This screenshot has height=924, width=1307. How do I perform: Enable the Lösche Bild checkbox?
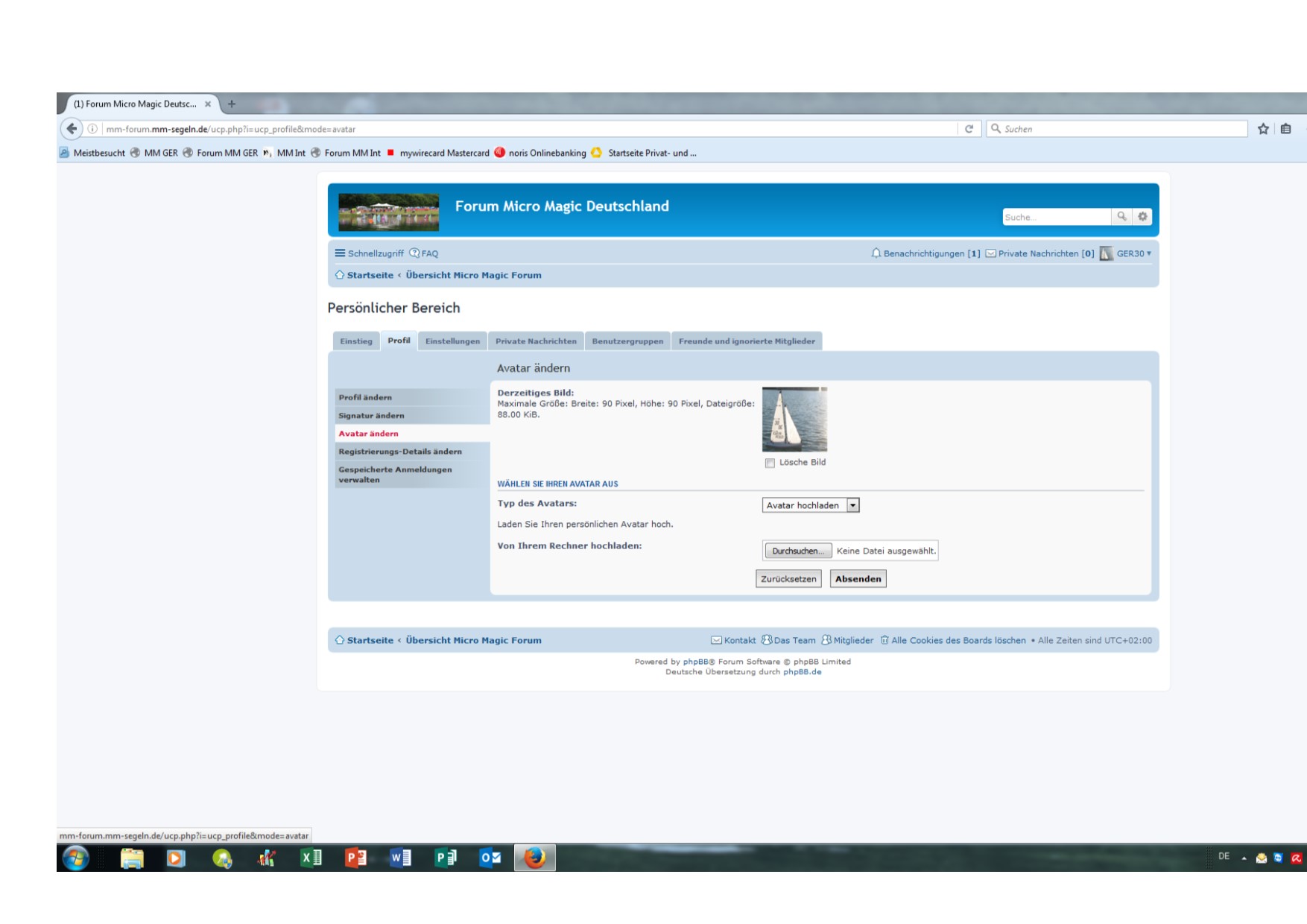pos(770,463)
